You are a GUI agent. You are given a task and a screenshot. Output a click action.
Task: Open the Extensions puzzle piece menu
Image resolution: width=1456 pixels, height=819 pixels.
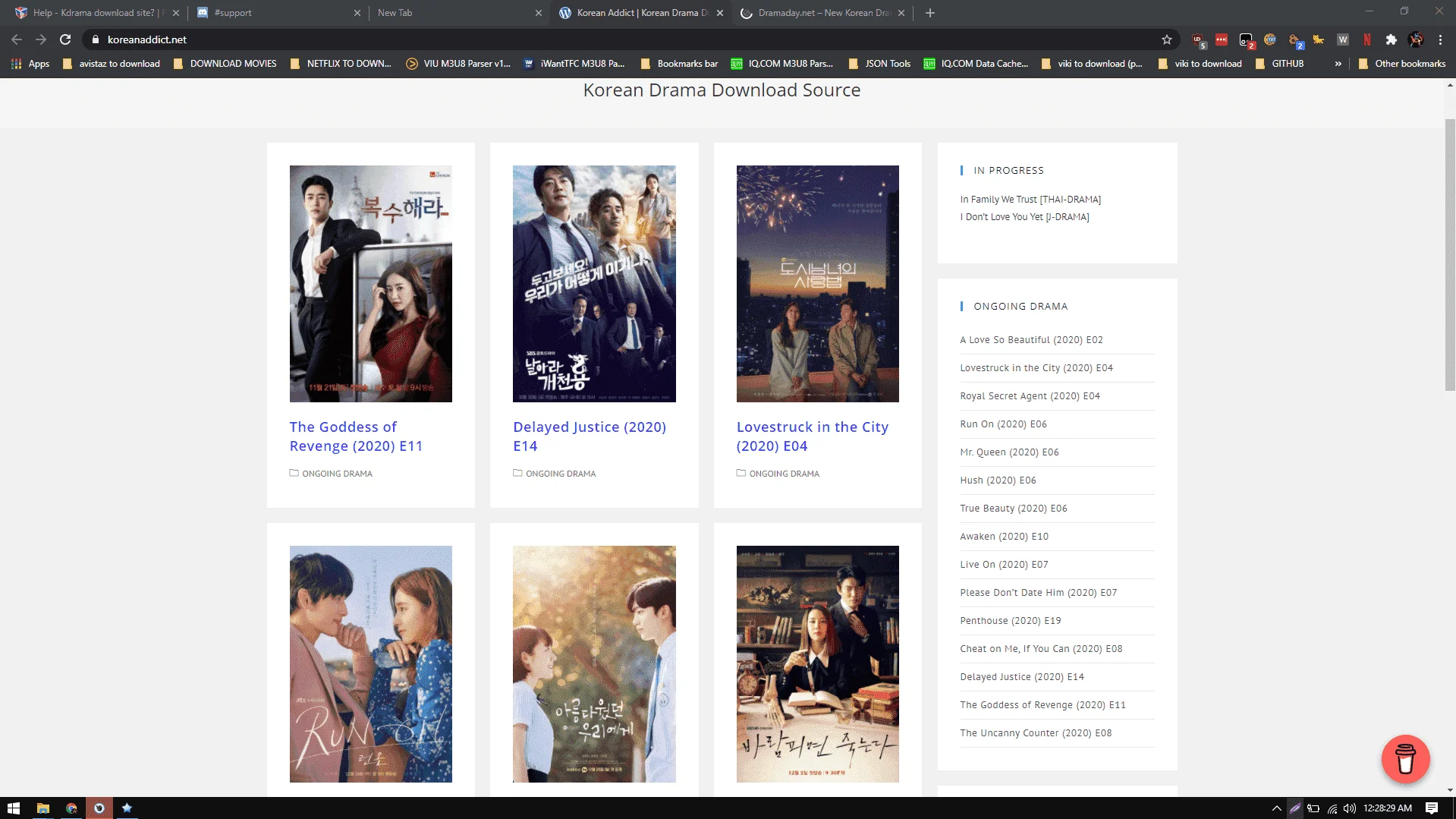1392,39
